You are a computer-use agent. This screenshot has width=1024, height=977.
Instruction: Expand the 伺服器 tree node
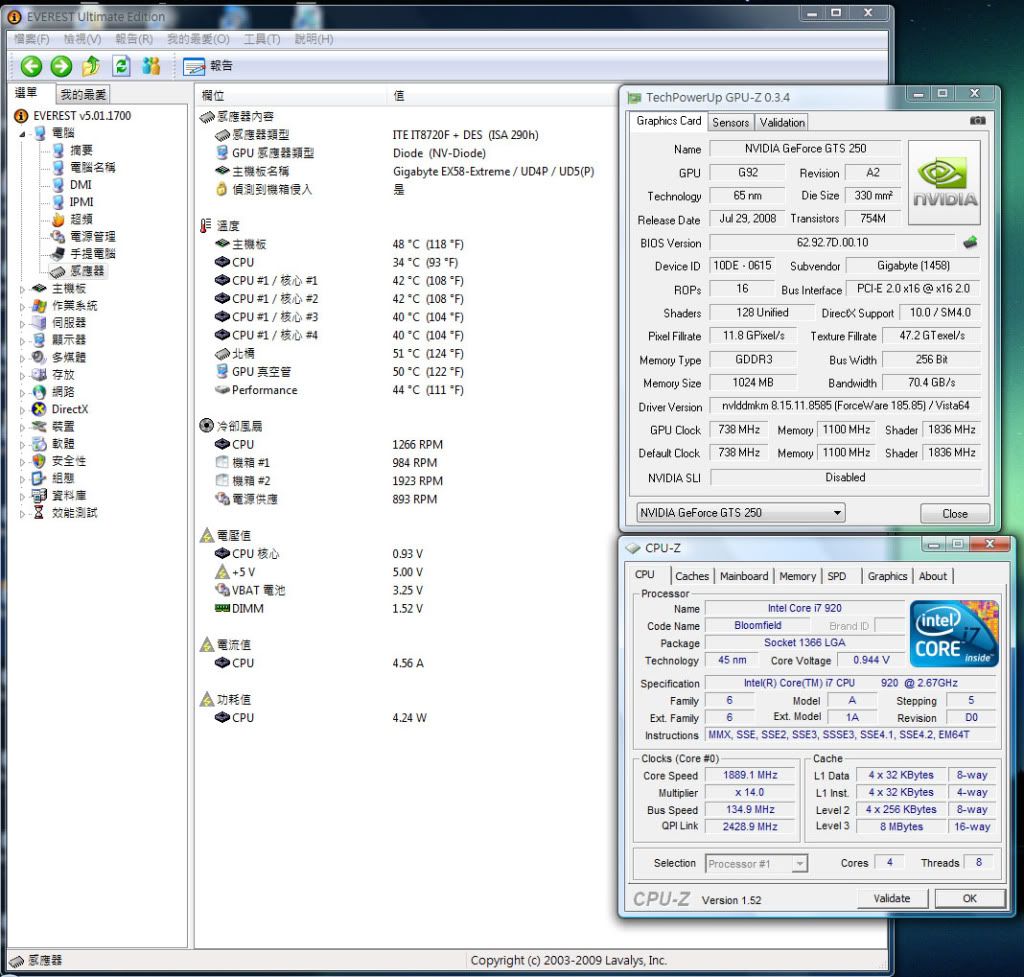pos(22,323)
